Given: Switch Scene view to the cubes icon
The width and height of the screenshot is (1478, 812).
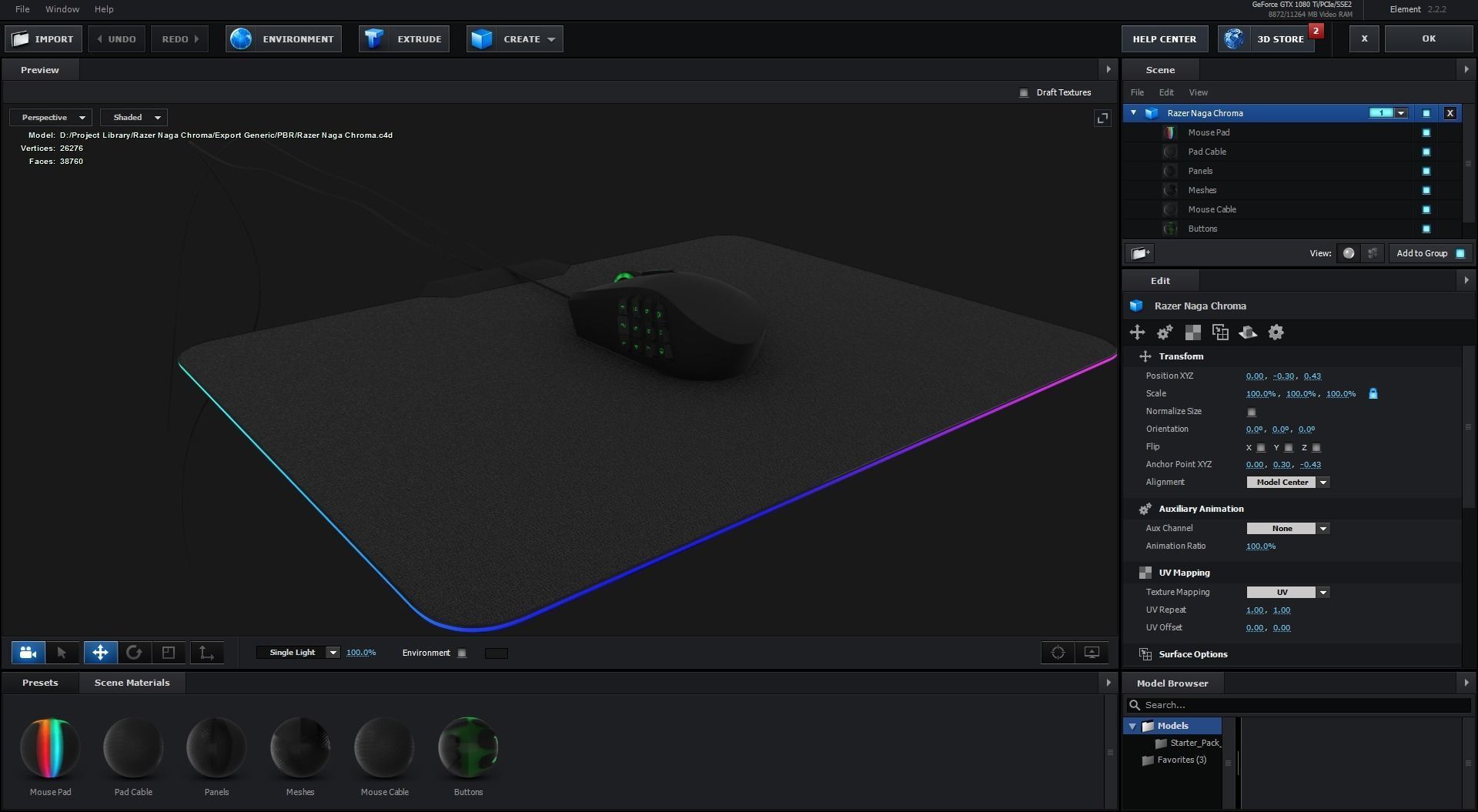Looking at the screenshot, I should coord(1372,253).
